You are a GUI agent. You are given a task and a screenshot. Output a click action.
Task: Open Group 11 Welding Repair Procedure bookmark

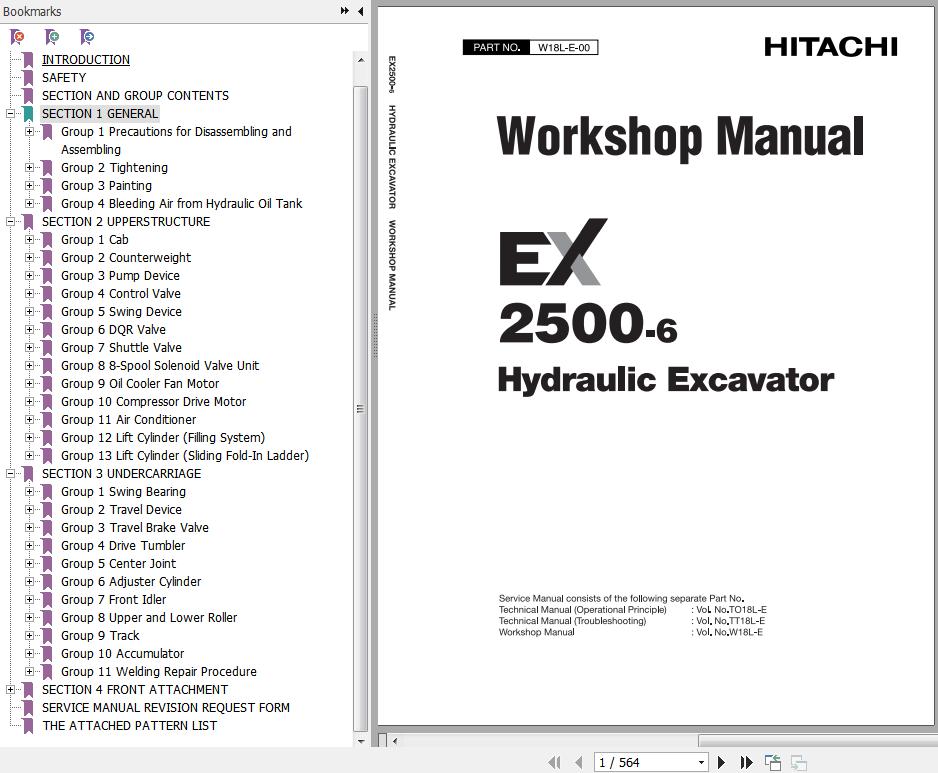tap(159, 671)
